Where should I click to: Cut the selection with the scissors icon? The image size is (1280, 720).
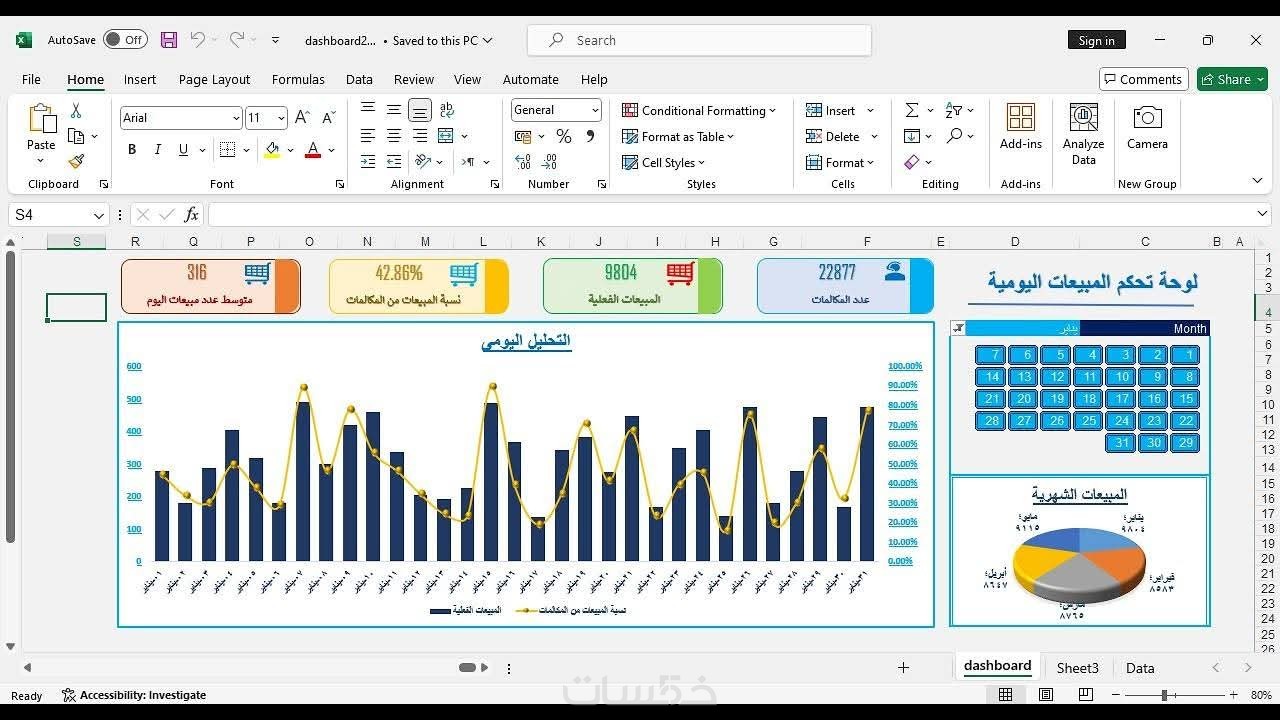(76, 111)
